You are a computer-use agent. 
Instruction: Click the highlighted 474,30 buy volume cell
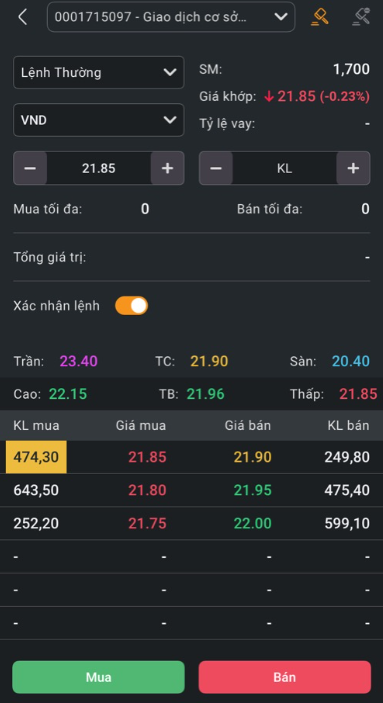click(36, 457)
